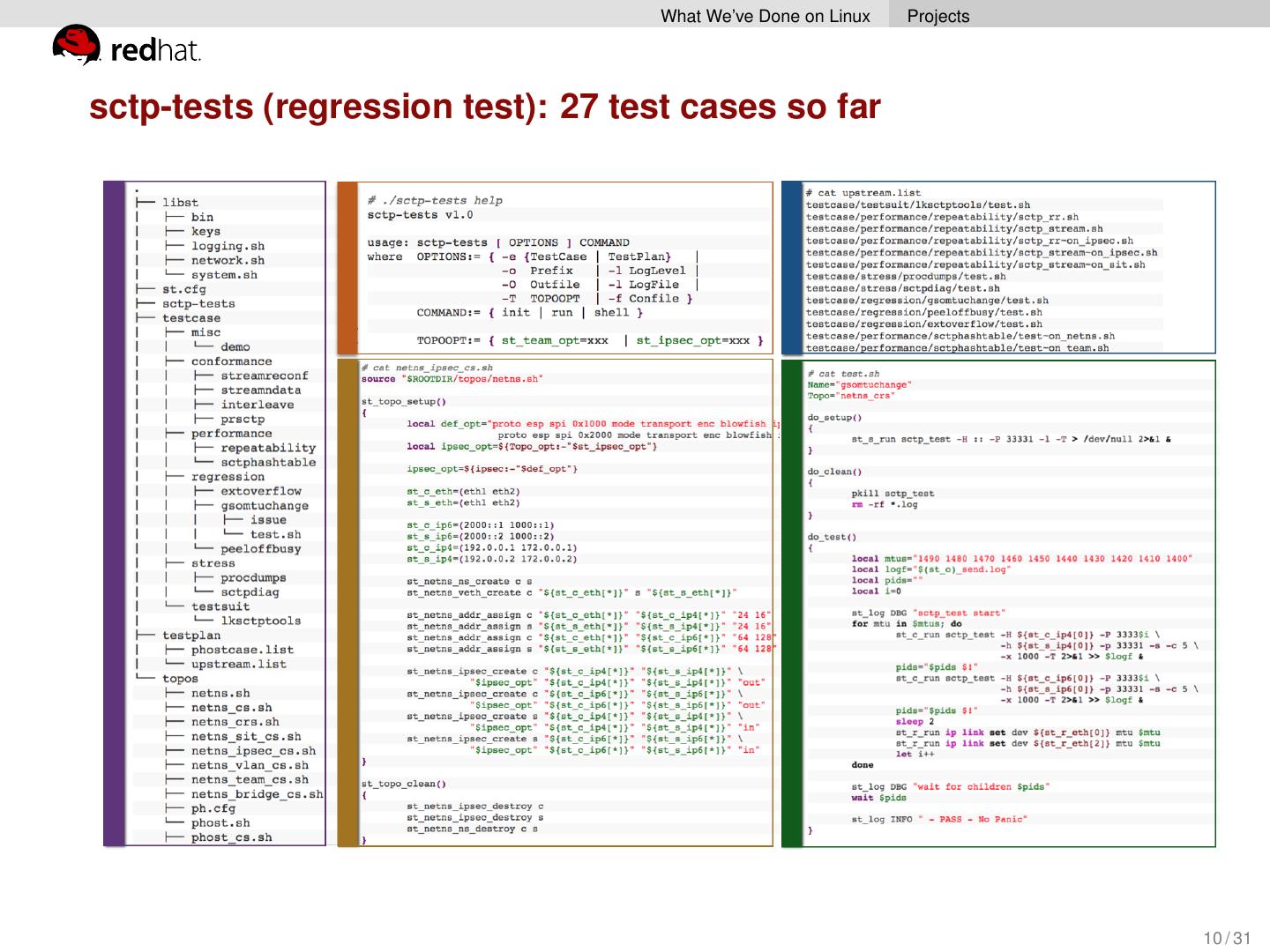This screenshot has height=952, width=1270.
Task: Select network.sh in the directory tree
Action: click(228, 260)
